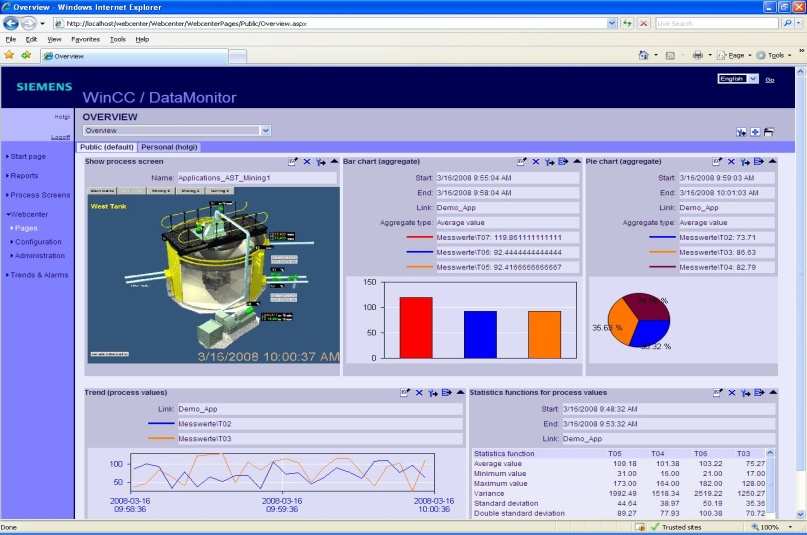Export the Pie chart (aggregate) data
The image size is (807, 535).
point(759,162)
